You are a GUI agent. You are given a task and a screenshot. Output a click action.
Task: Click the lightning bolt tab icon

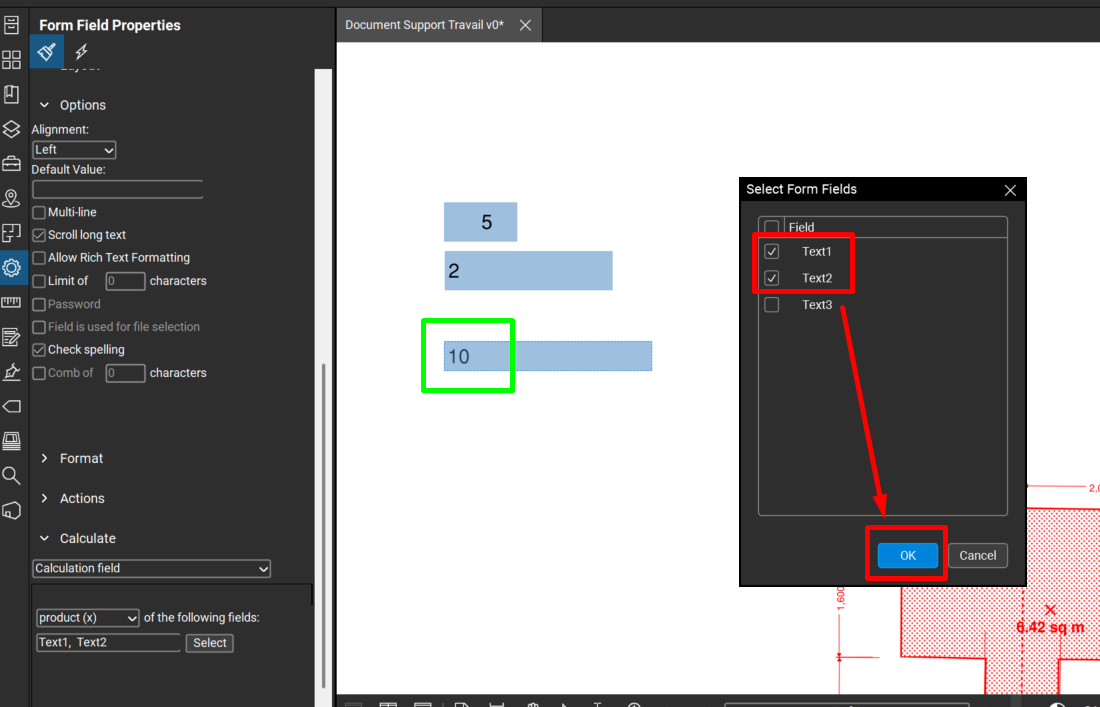[81, 52]
